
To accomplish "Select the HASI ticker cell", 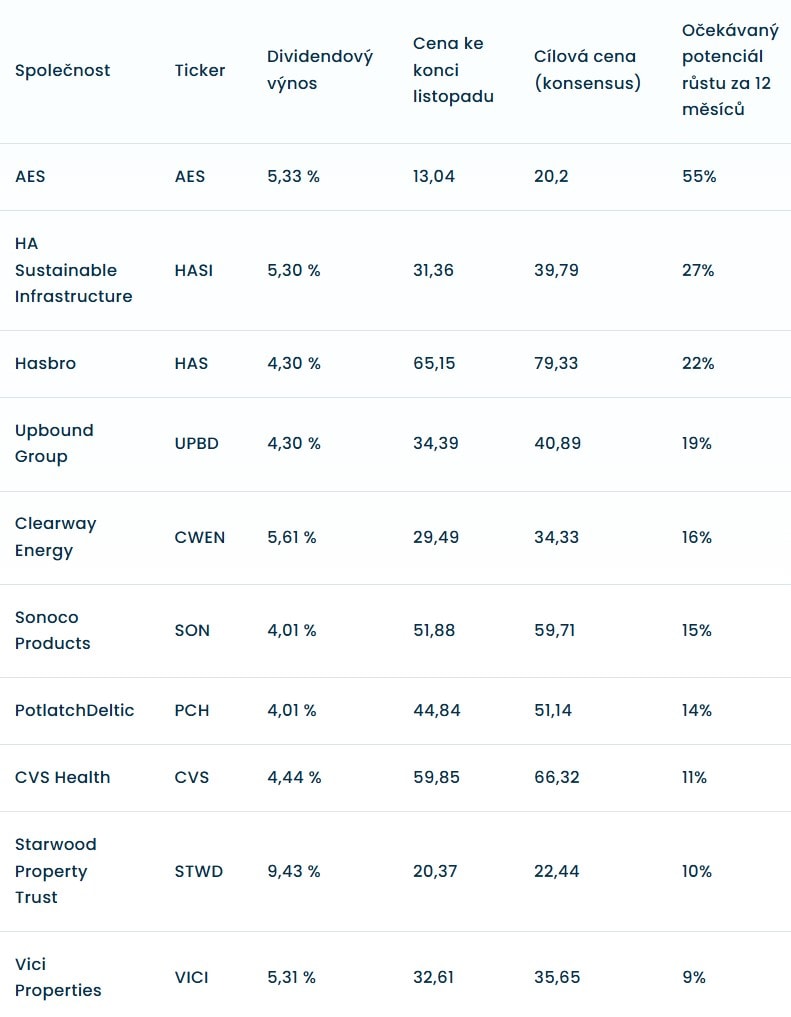I will click(193, 270).
